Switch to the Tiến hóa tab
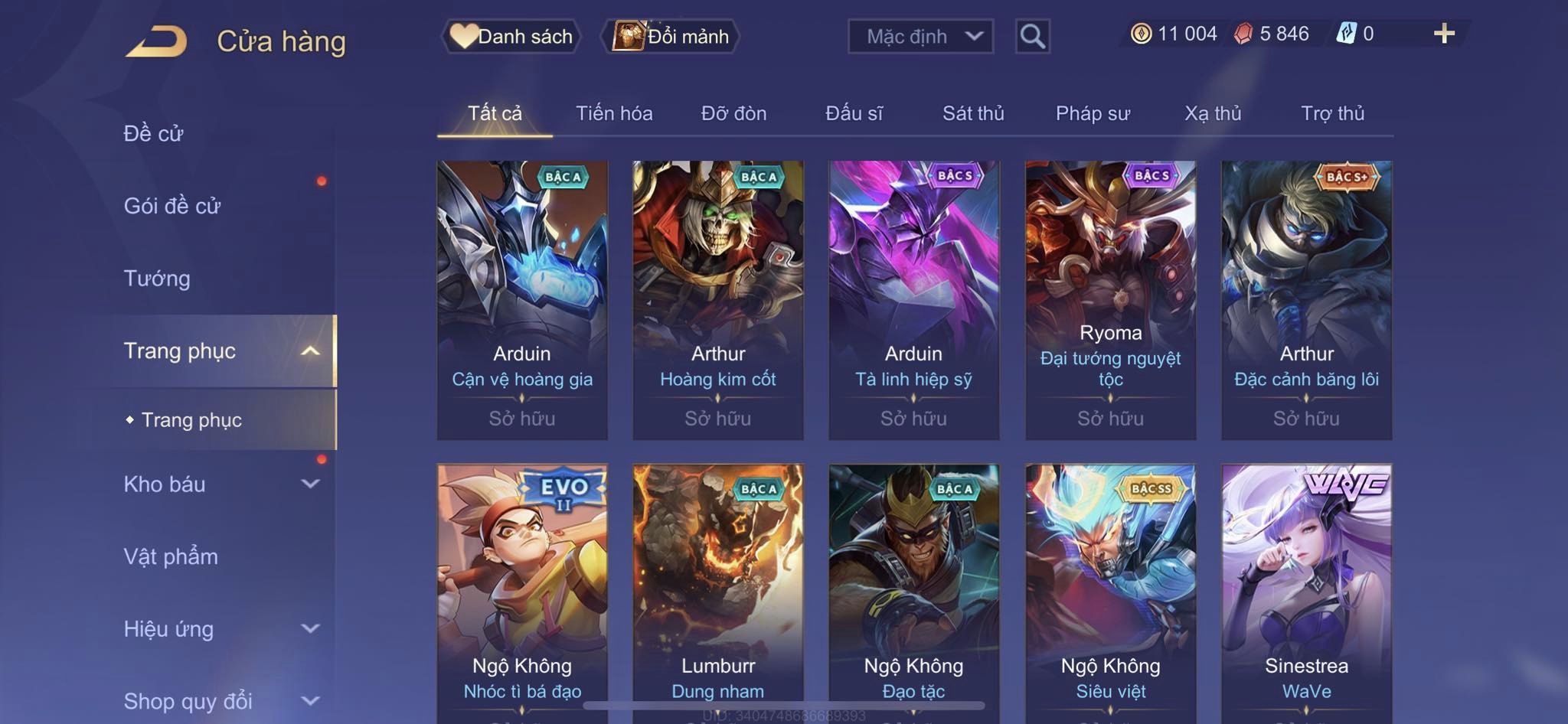Viewport: 1568px width, 724px height. click(x=614, y=113)
